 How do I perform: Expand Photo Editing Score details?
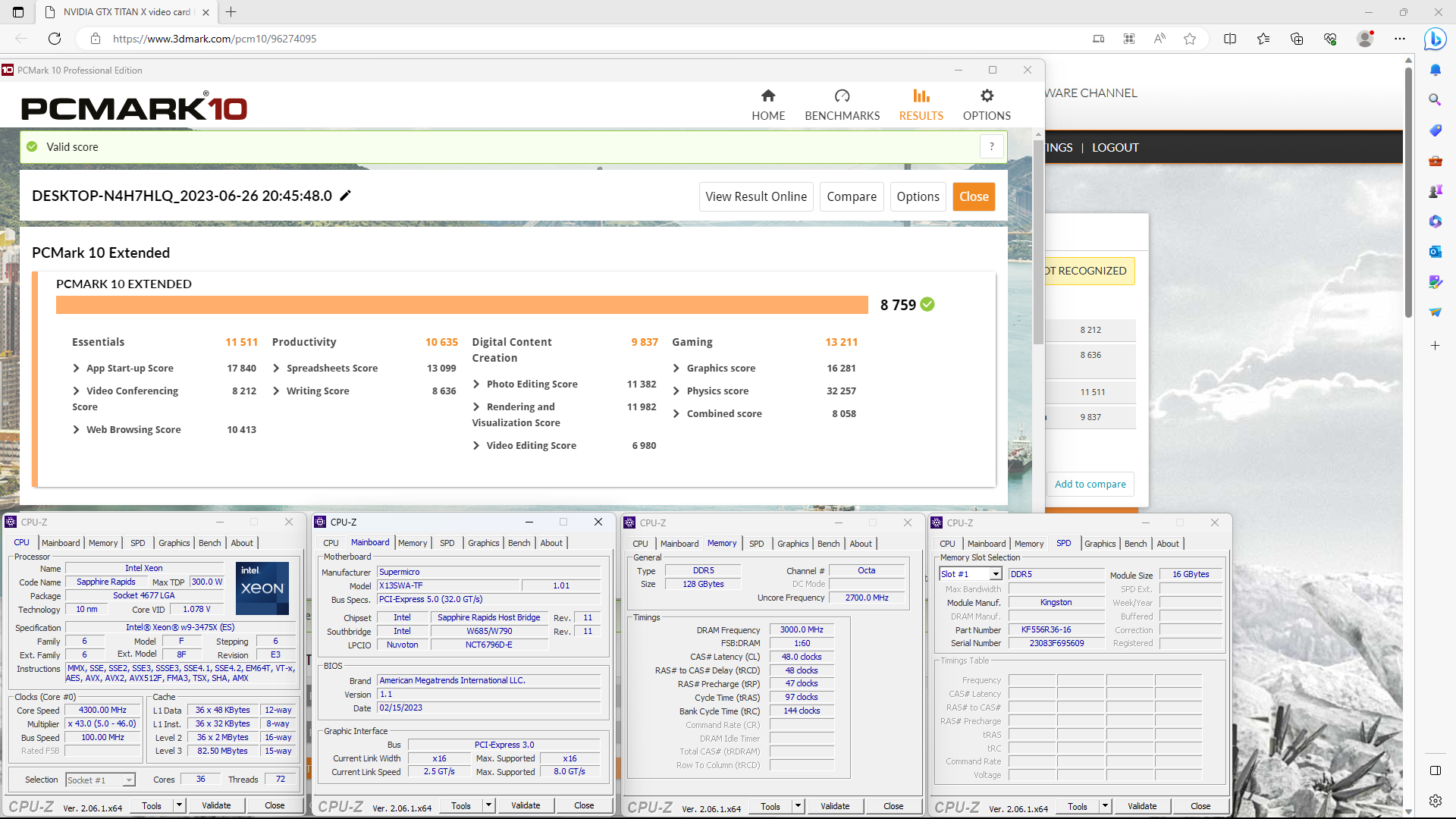point(476,384)
